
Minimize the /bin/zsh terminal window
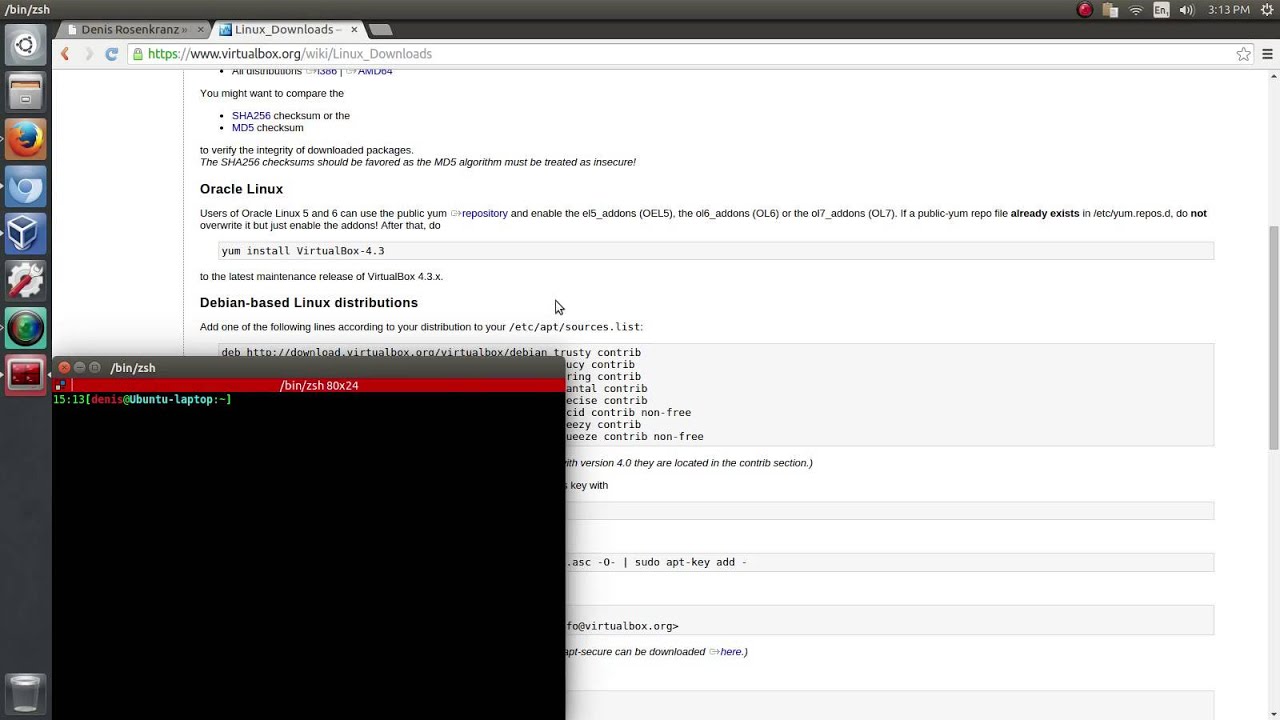[80, 368]
